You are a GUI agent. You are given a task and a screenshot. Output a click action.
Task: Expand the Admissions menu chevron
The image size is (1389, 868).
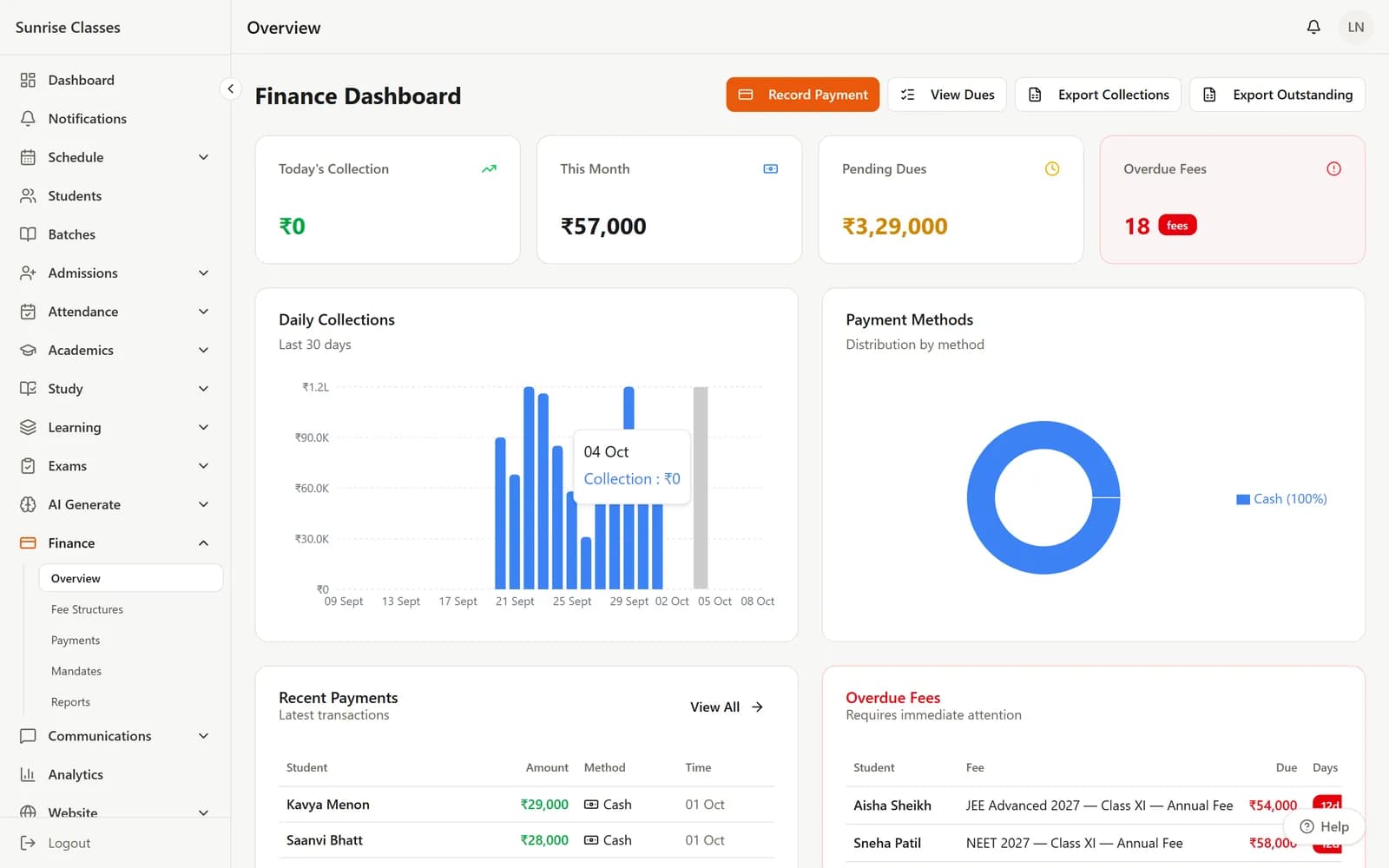coord(203,273)
